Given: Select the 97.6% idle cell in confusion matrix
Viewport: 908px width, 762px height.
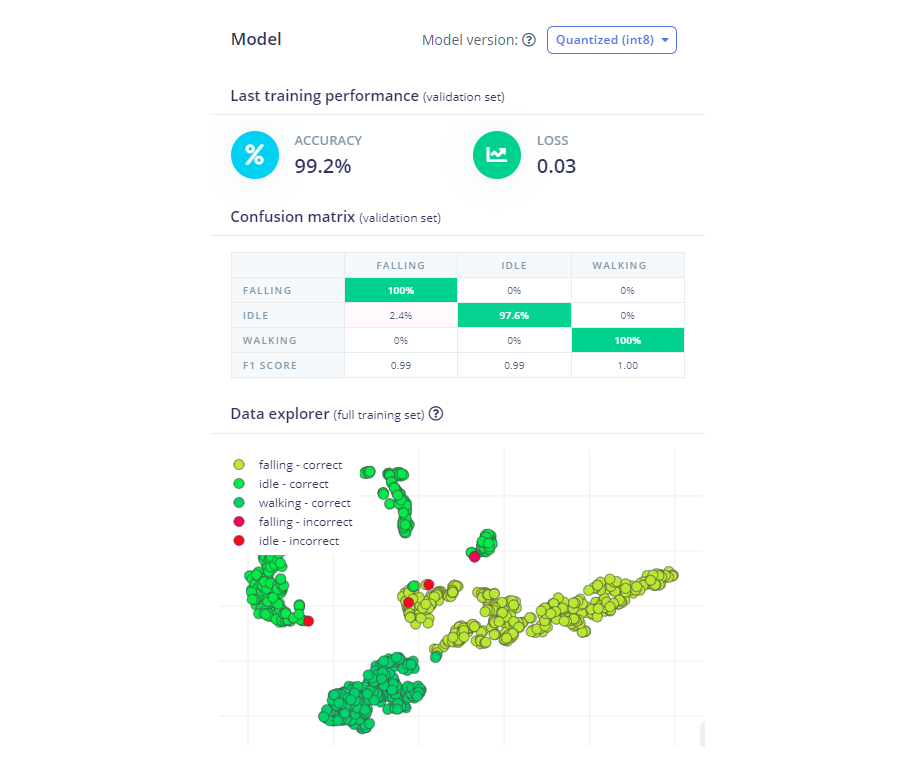Looking at the screenshot, I should [514, 316].
